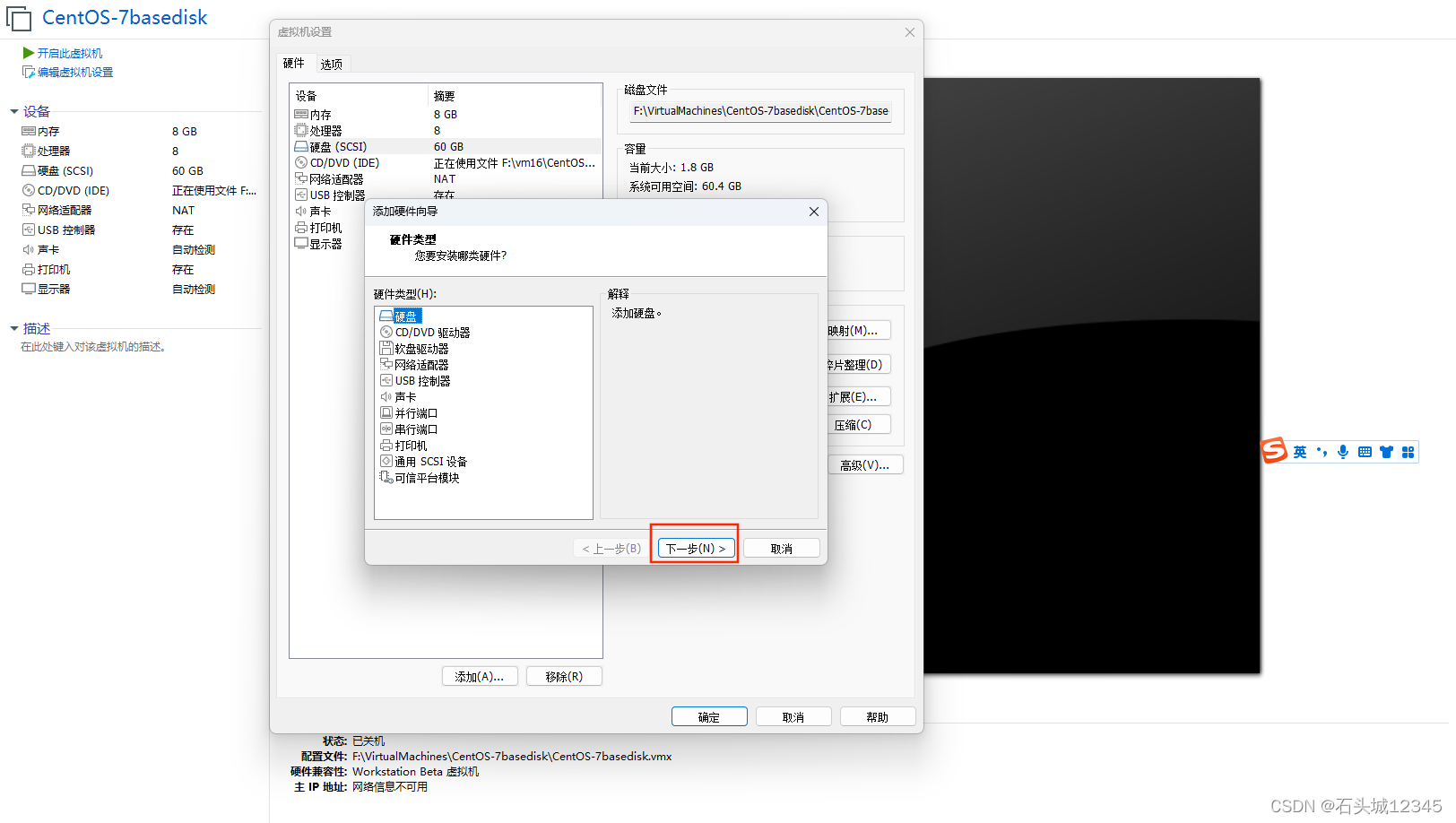This screenshot has height=823, width=1456.
Task: Click 扩展(E)... button in disk utilities
Action: tap(859, 396)
